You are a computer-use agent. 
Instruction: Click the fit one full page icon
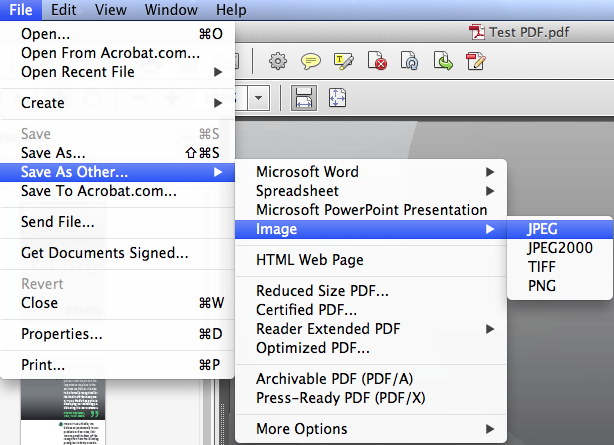337,98
